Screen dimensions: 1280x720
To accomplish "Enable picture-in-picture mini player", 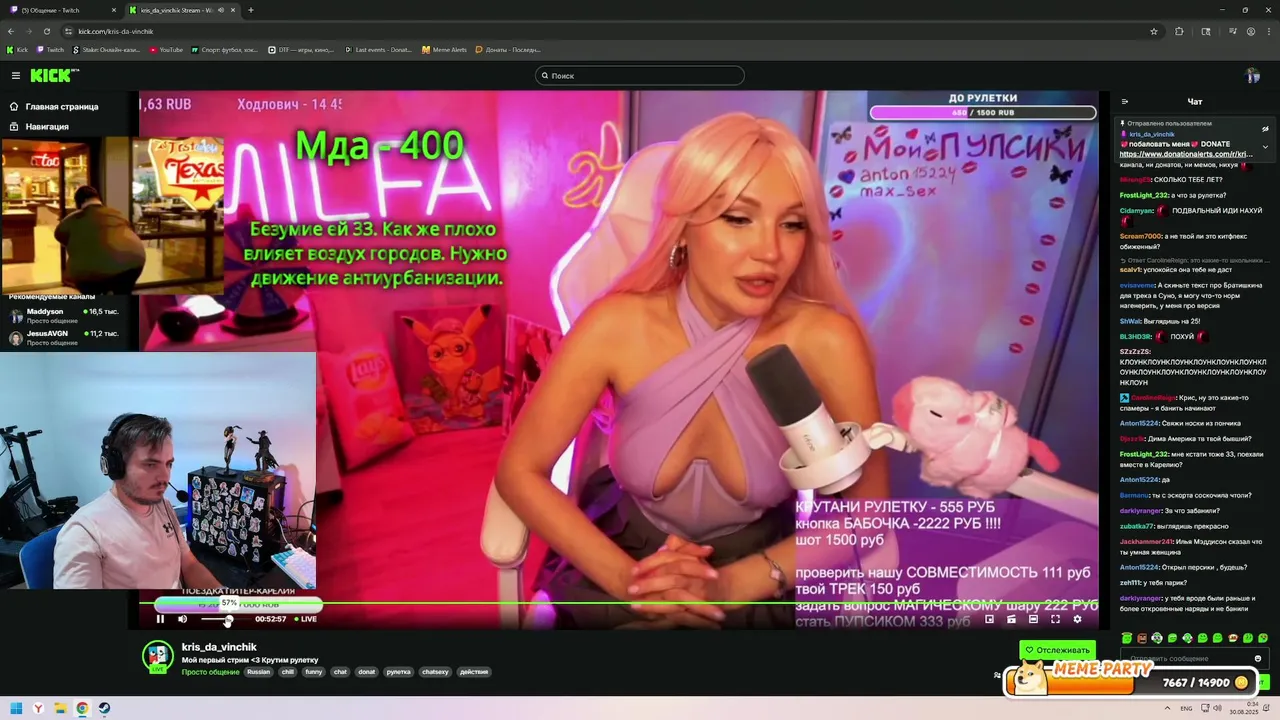I will pos(989,619).
